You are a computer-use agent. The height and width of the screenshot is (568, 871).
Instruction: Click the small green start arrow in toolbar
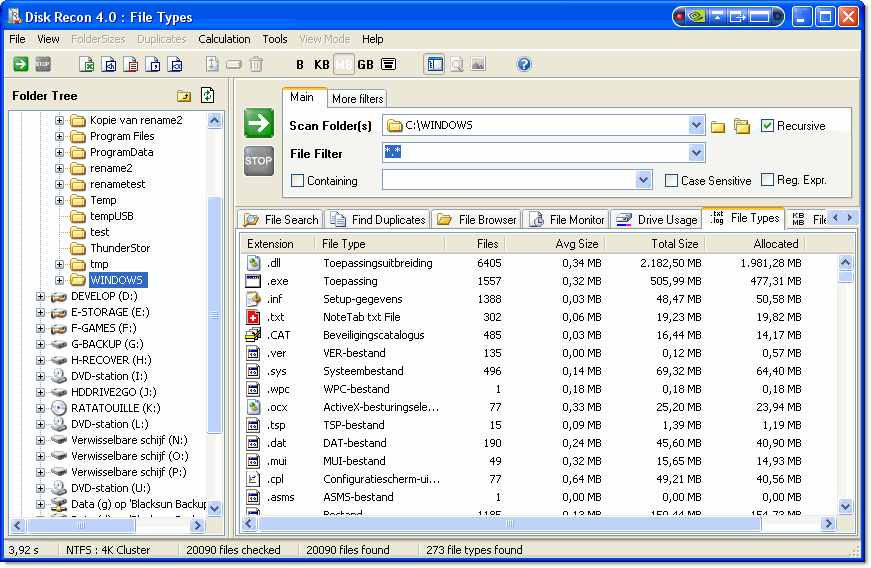point(21,64)
